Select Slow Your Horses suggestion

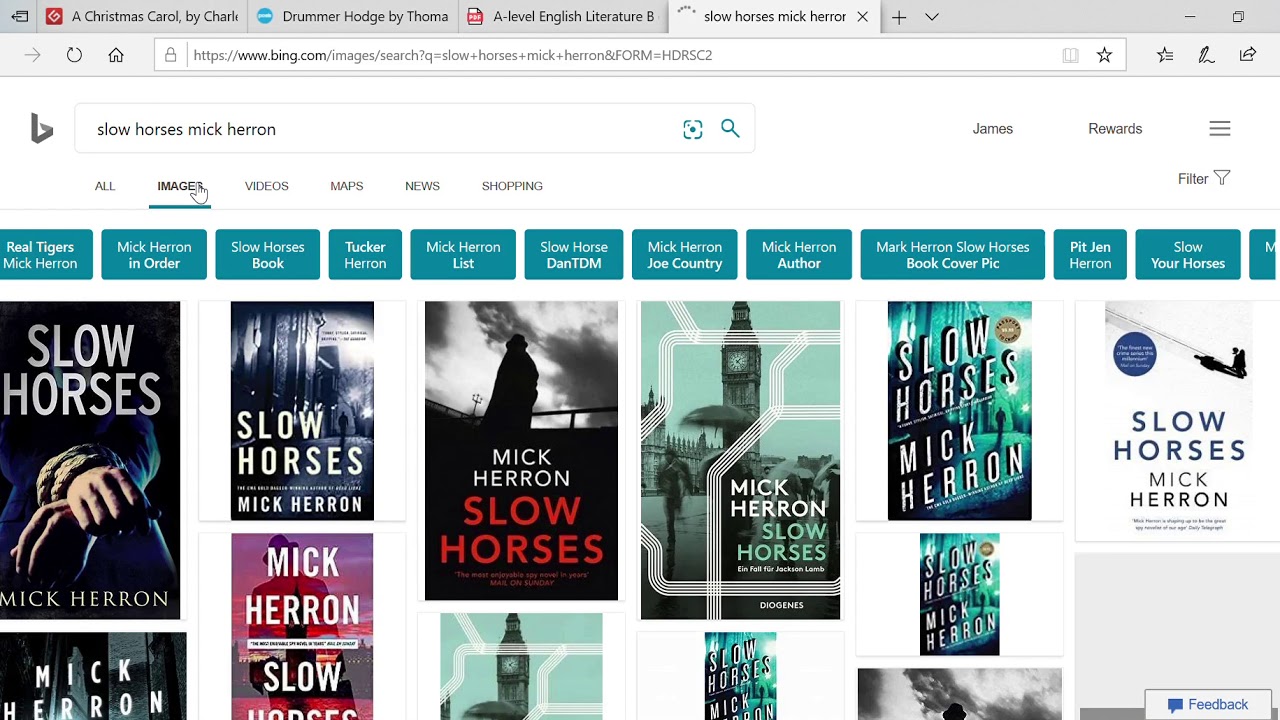point(1188,255)
